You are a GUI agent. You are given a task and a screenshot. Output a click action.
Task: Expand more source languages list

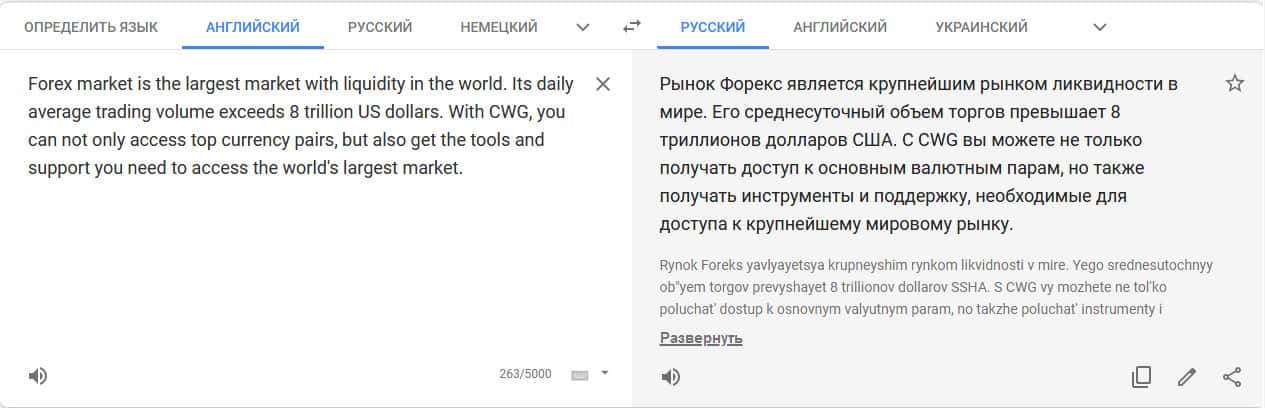click(583, 27)
